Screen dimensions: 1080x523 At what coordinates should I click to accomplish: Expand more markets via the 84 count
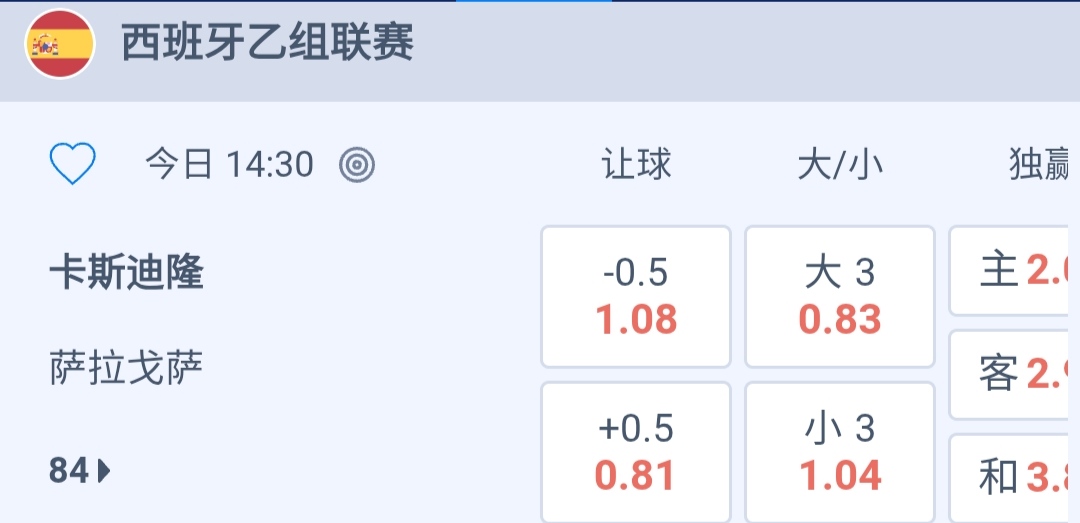[x=69, y=470]
